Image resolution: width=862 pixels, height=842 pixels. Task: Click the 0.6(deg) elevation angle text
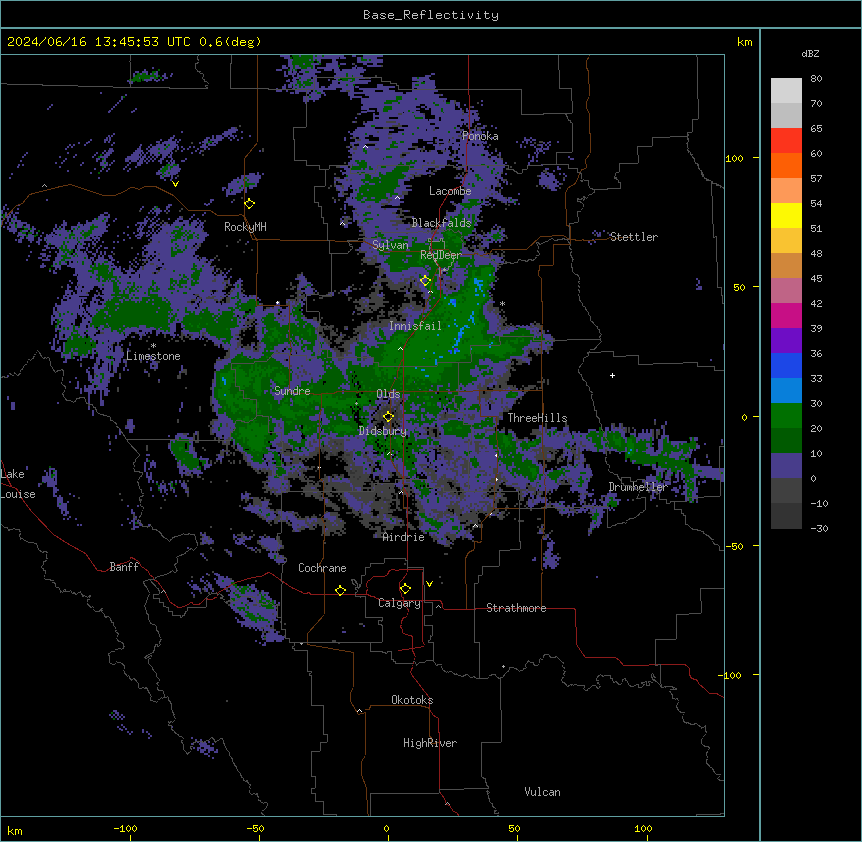point(230,42)
